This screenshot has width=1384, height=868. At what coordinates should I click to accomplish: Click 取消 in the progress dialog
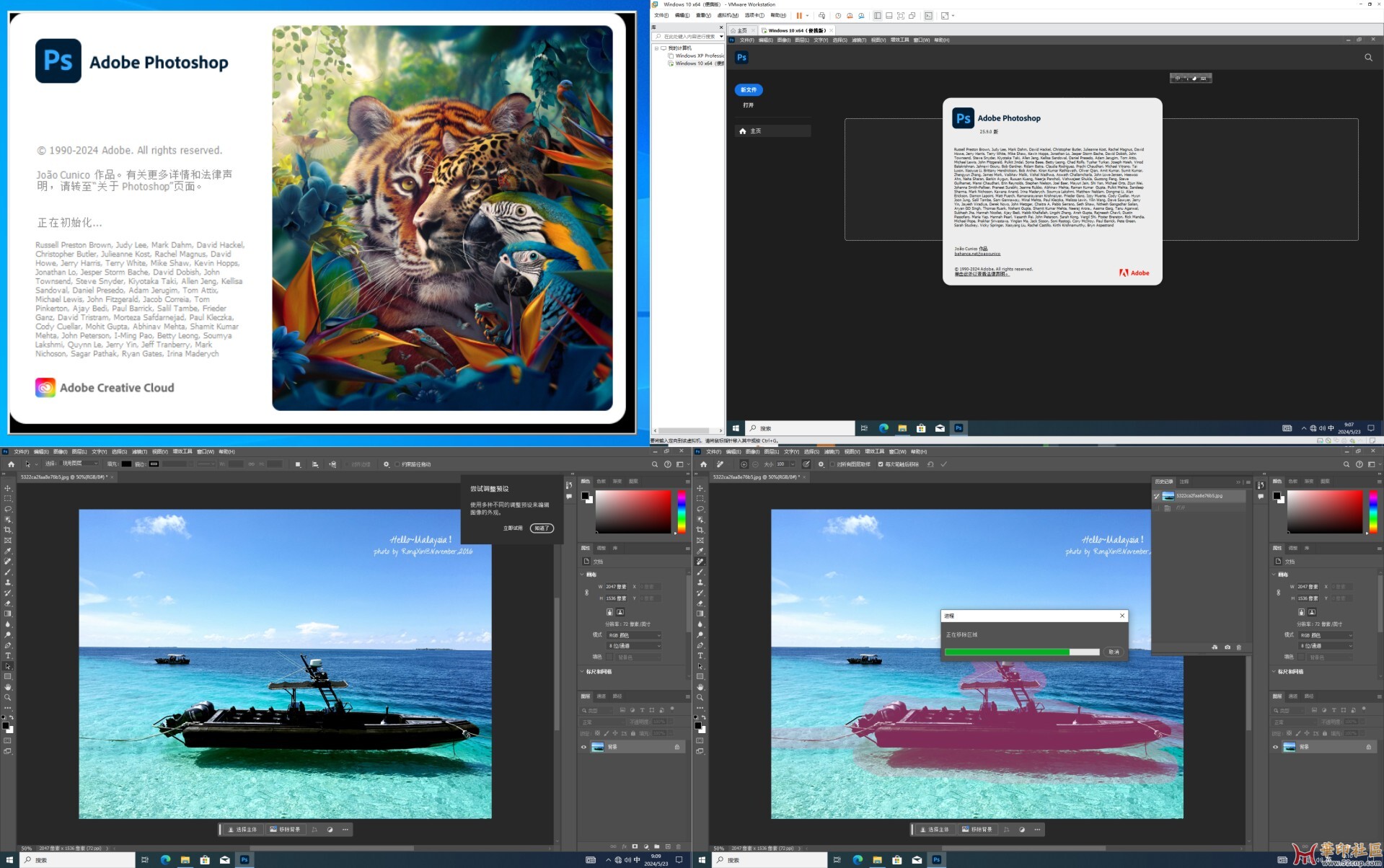point(1114,652)
